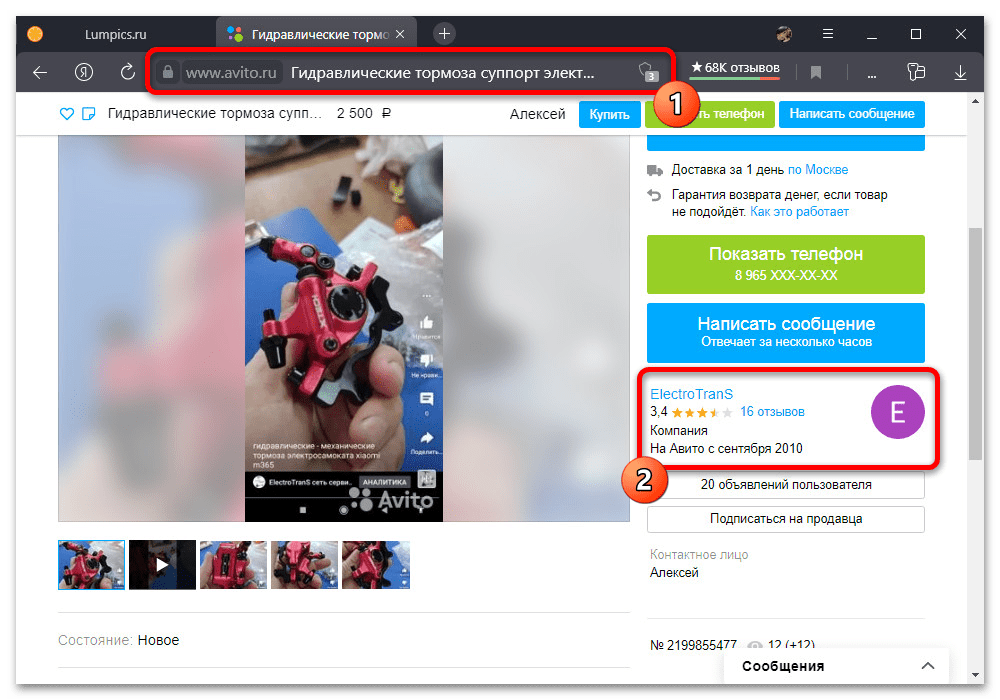1000x700 pixels.
Task: Select the video thumbnail with play icon
Action: tap(162, 565)
